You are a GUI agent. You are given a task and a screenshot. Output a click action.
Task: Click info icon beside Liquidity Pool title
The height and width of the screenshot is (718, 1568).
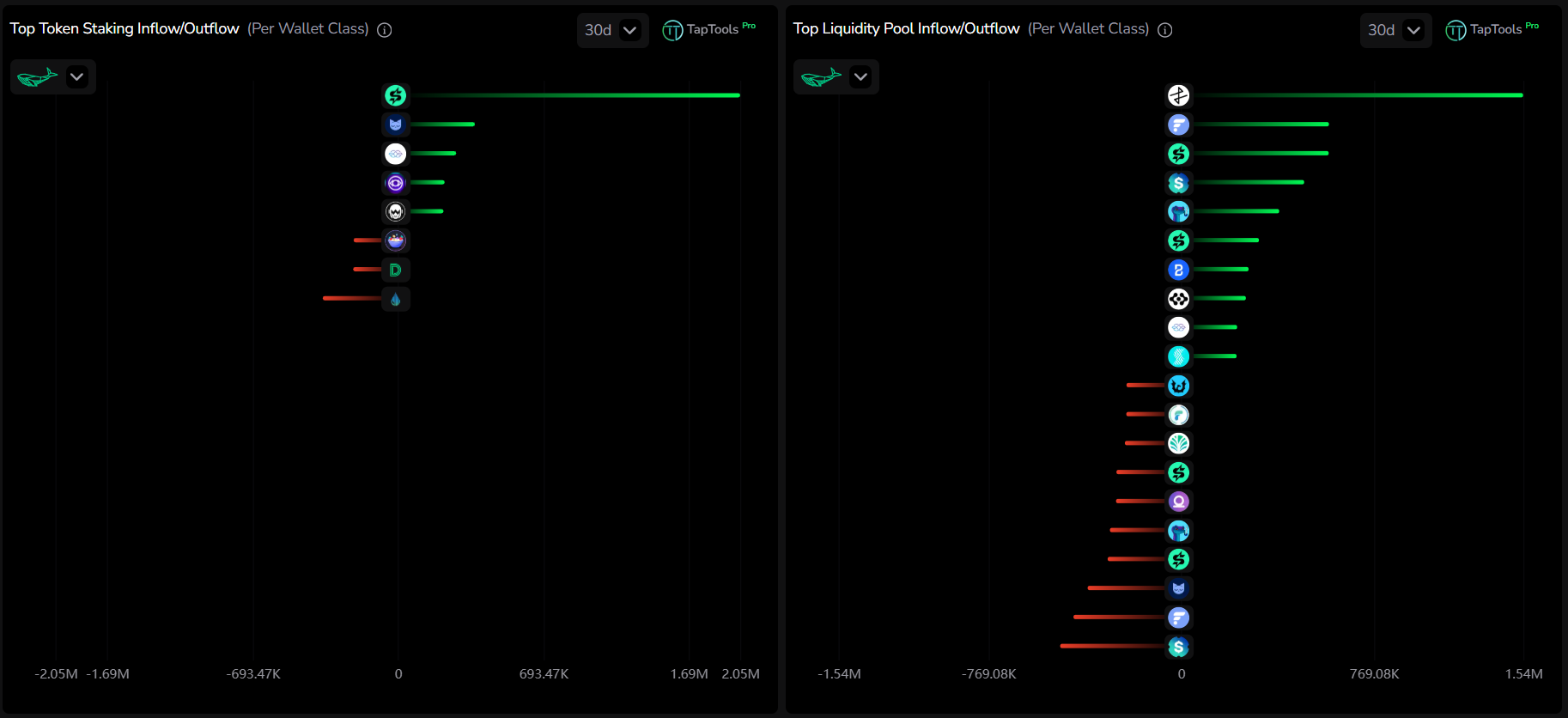coord(1164,30)
